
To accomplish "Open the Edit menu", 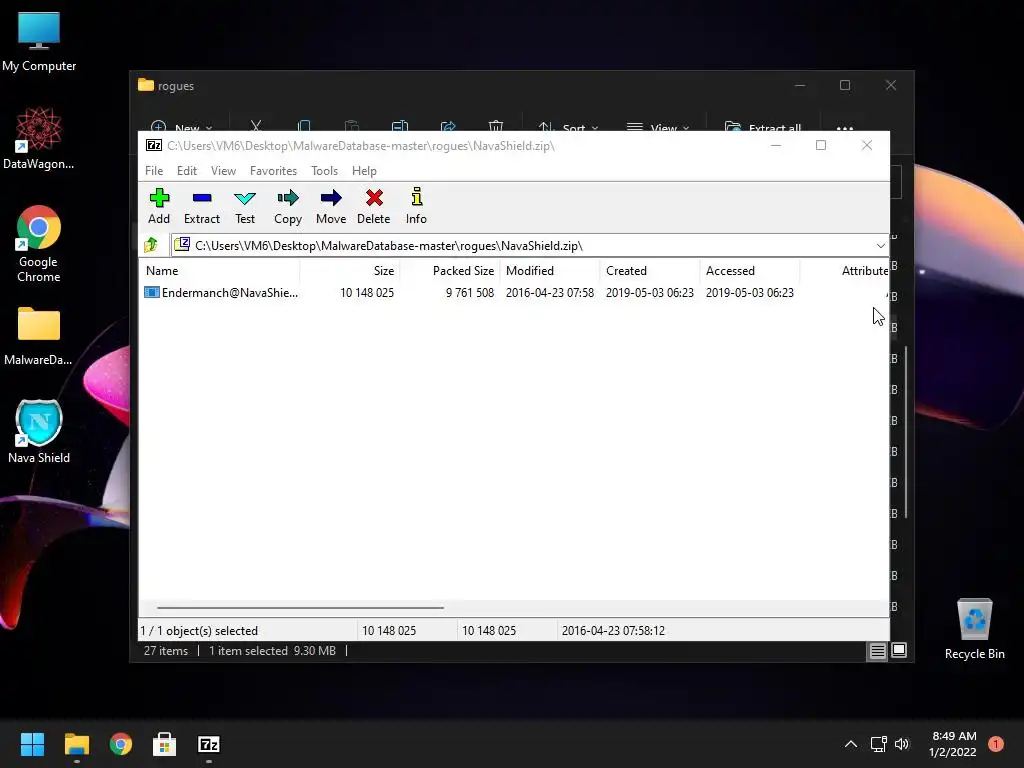I will click(x=187, y=170).
